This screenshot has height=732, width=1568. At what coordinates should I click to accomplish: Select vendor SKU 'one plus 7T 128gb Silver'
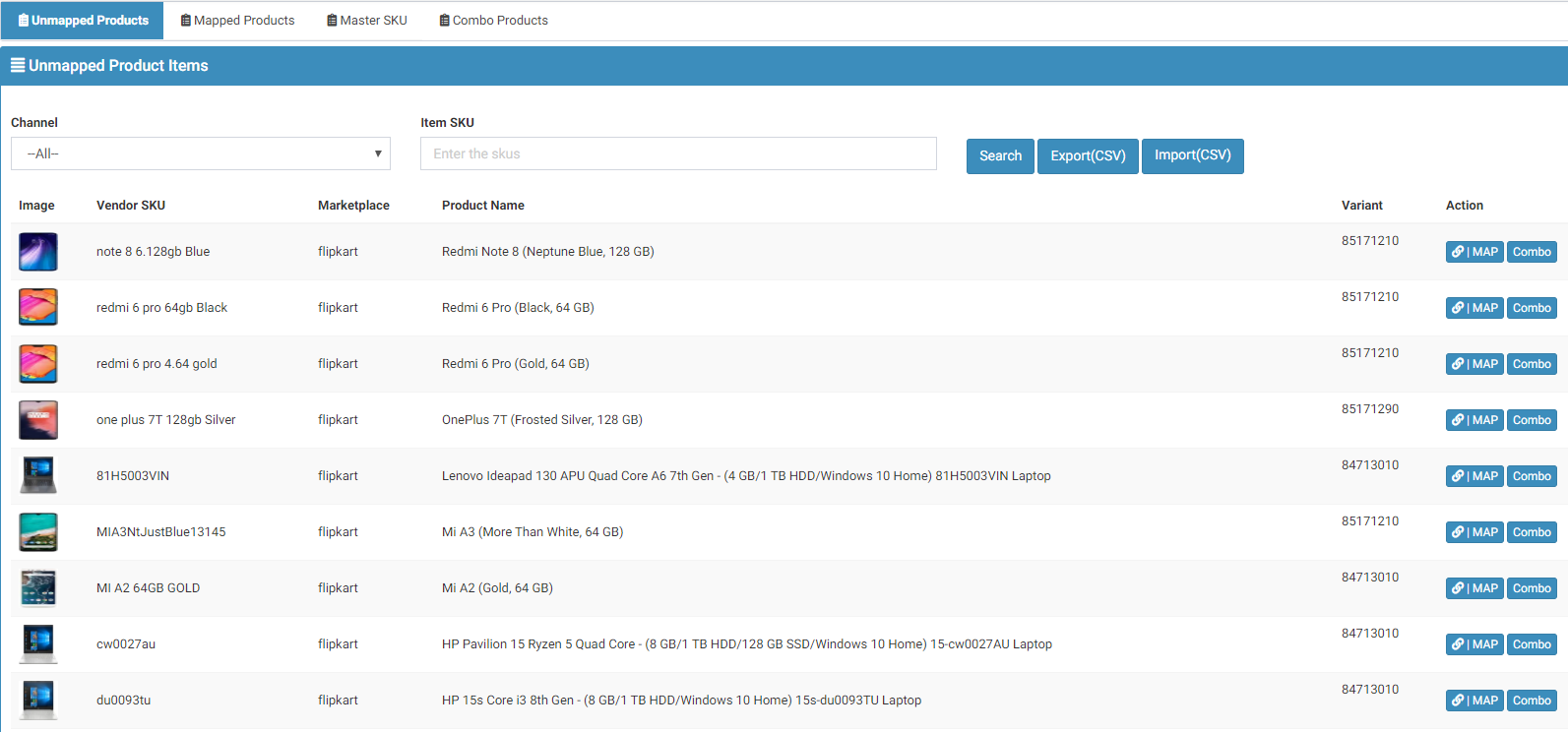point(166,420)
